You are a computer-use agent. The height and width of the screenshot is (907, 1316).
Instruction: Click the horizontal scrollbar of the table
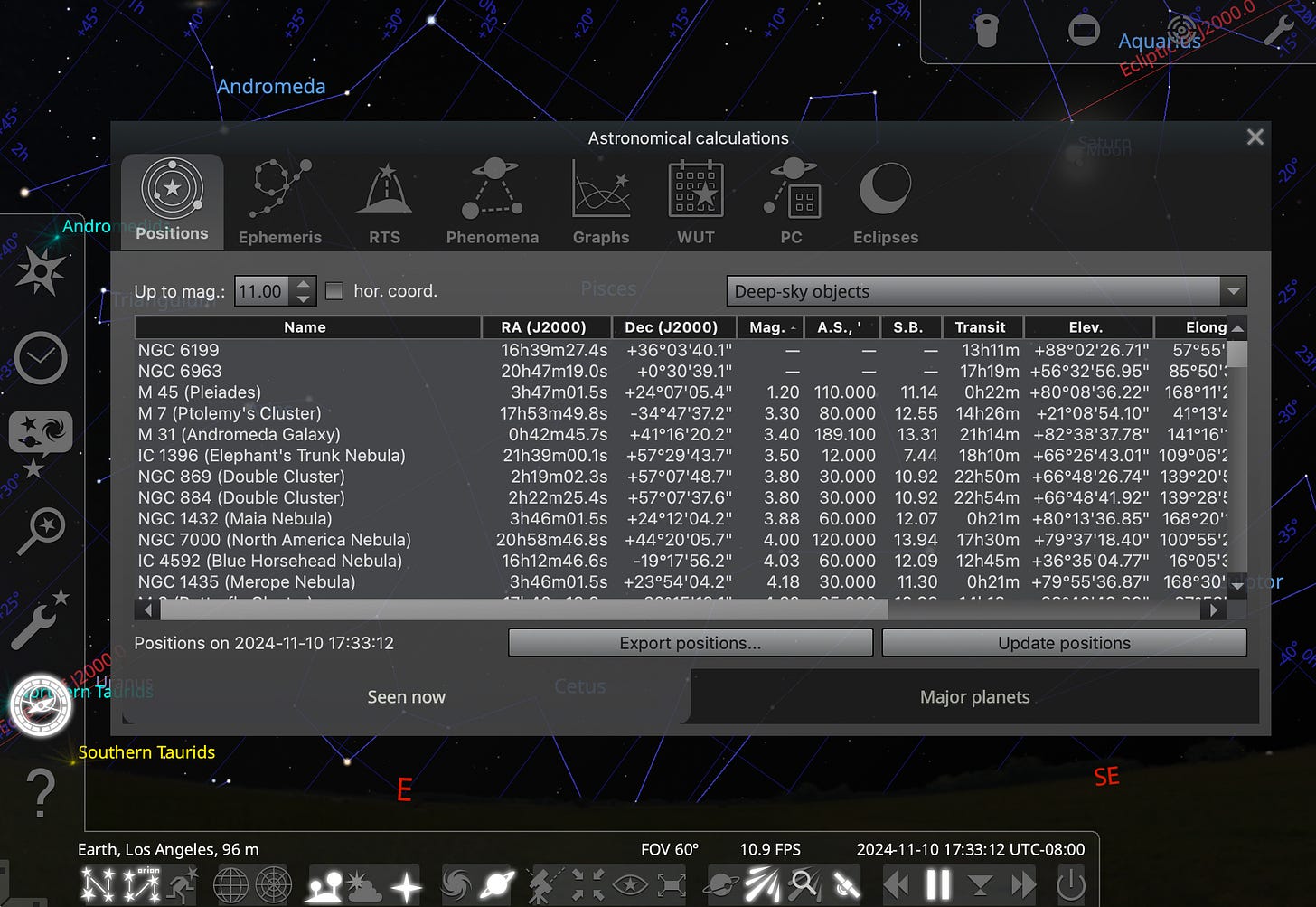click(524, 610)
